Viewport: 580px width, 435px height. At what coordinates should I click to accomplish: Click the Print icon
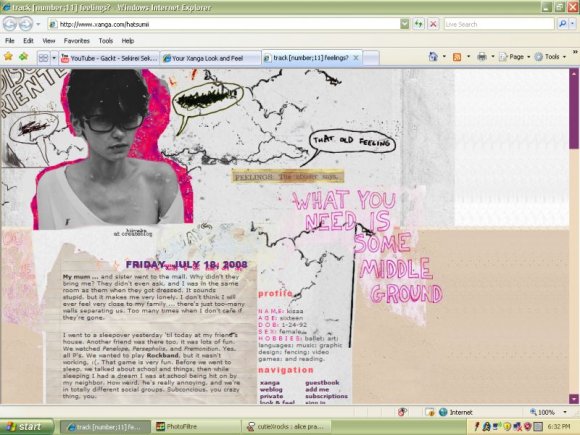point(482,57)
